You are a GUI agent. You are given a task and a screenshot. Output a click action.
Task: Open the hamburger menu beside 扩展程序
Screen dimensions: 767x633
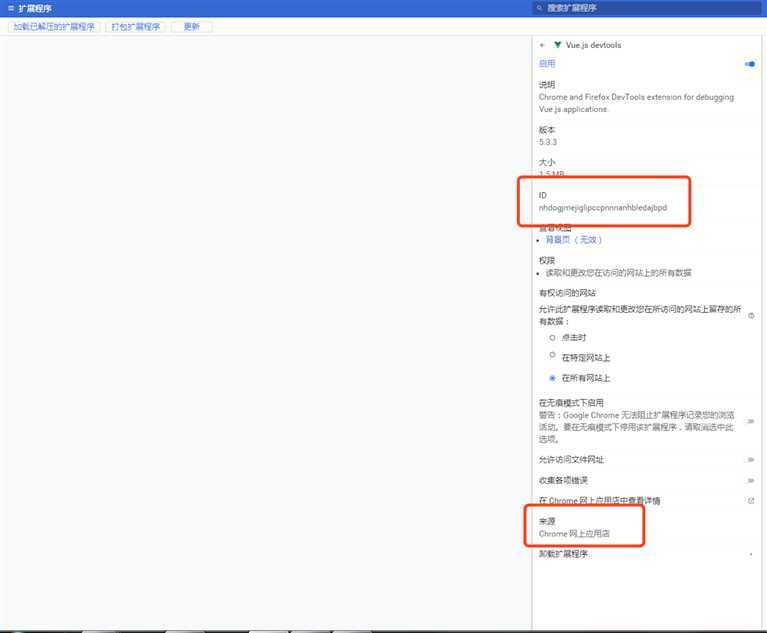[x=11, y=8]
